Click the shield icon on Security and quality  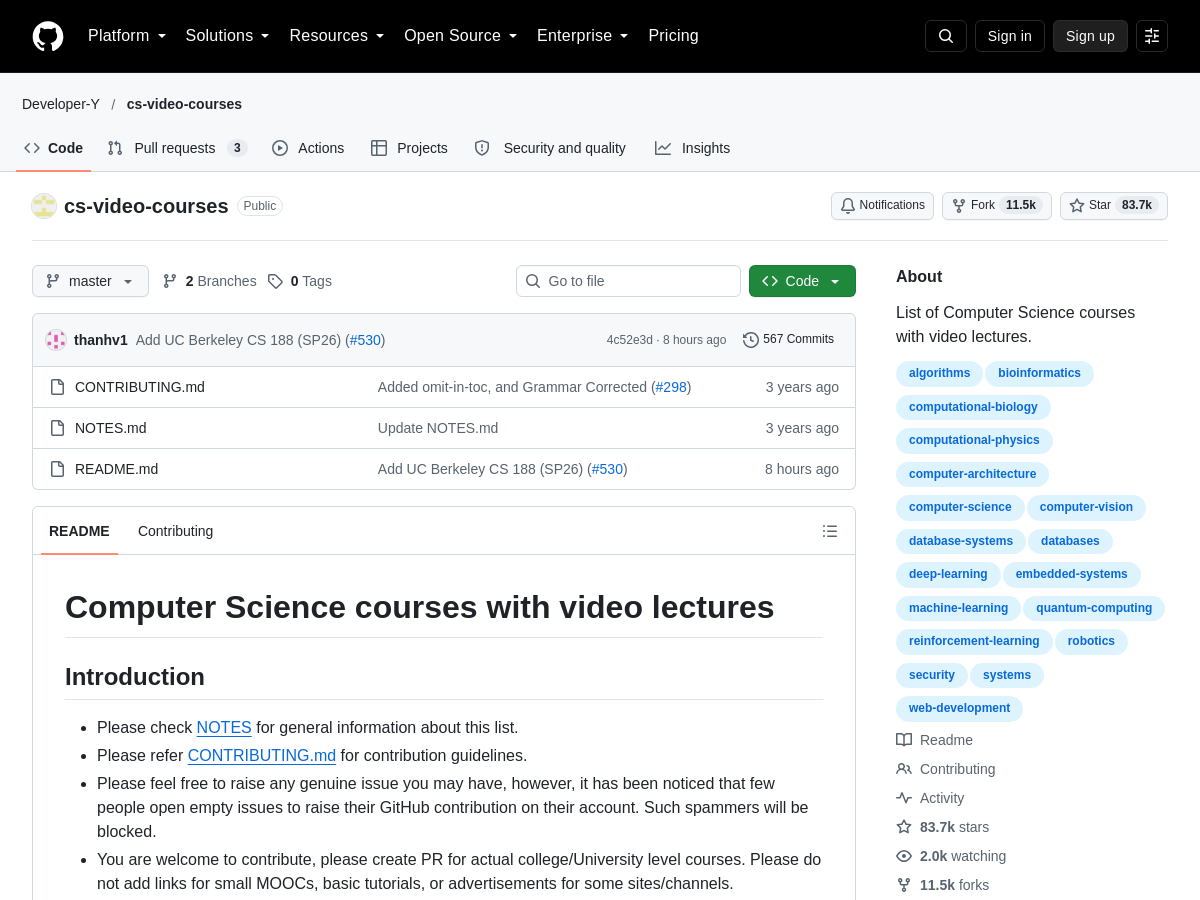click(482, 148)
